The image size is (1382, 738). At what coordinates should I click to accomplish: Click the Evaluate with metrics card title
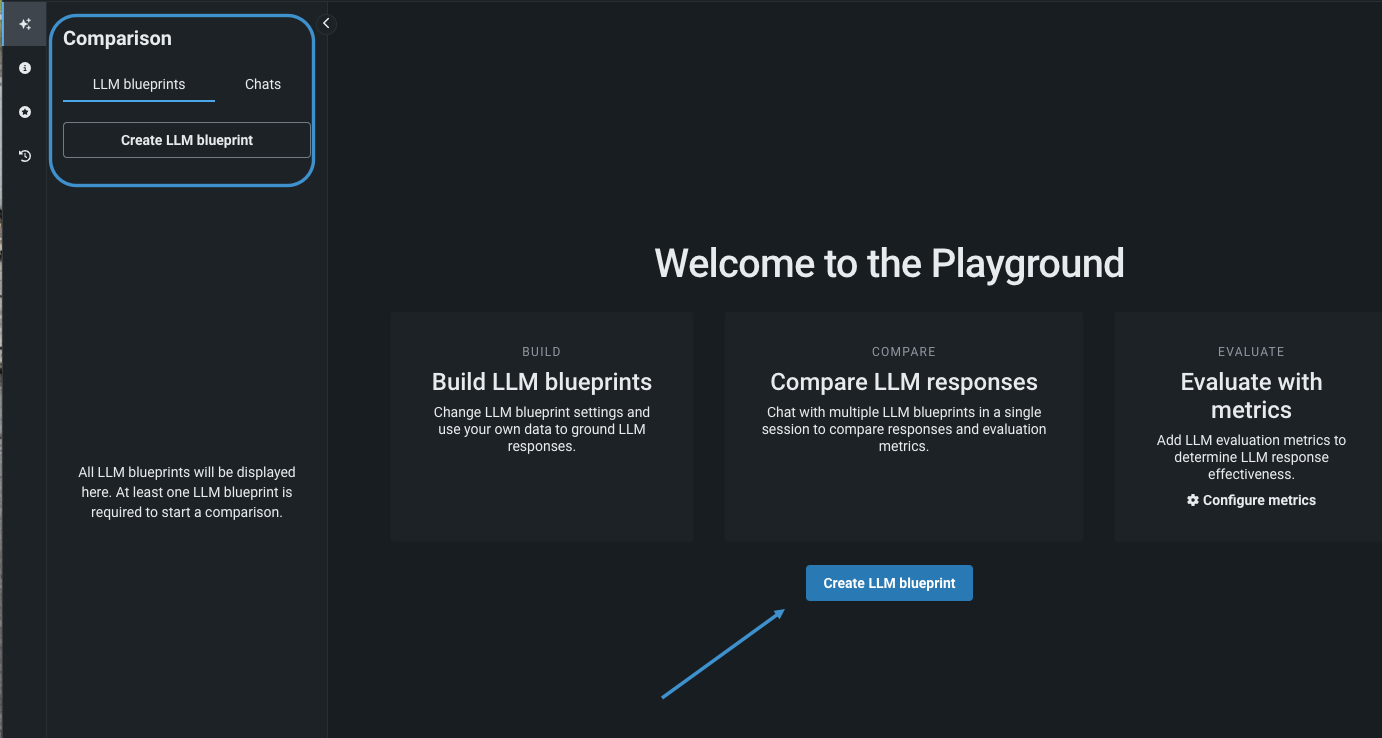pos(1251,396)
